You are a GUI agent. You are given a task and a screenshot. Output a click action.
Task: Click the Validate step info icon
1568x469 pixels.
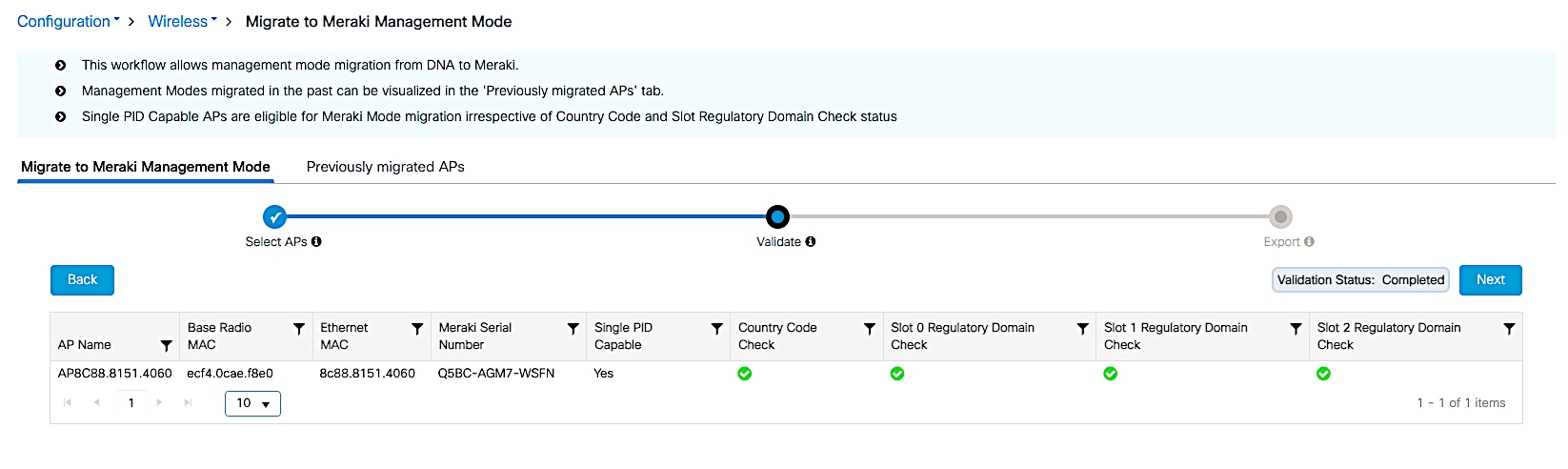811,242
